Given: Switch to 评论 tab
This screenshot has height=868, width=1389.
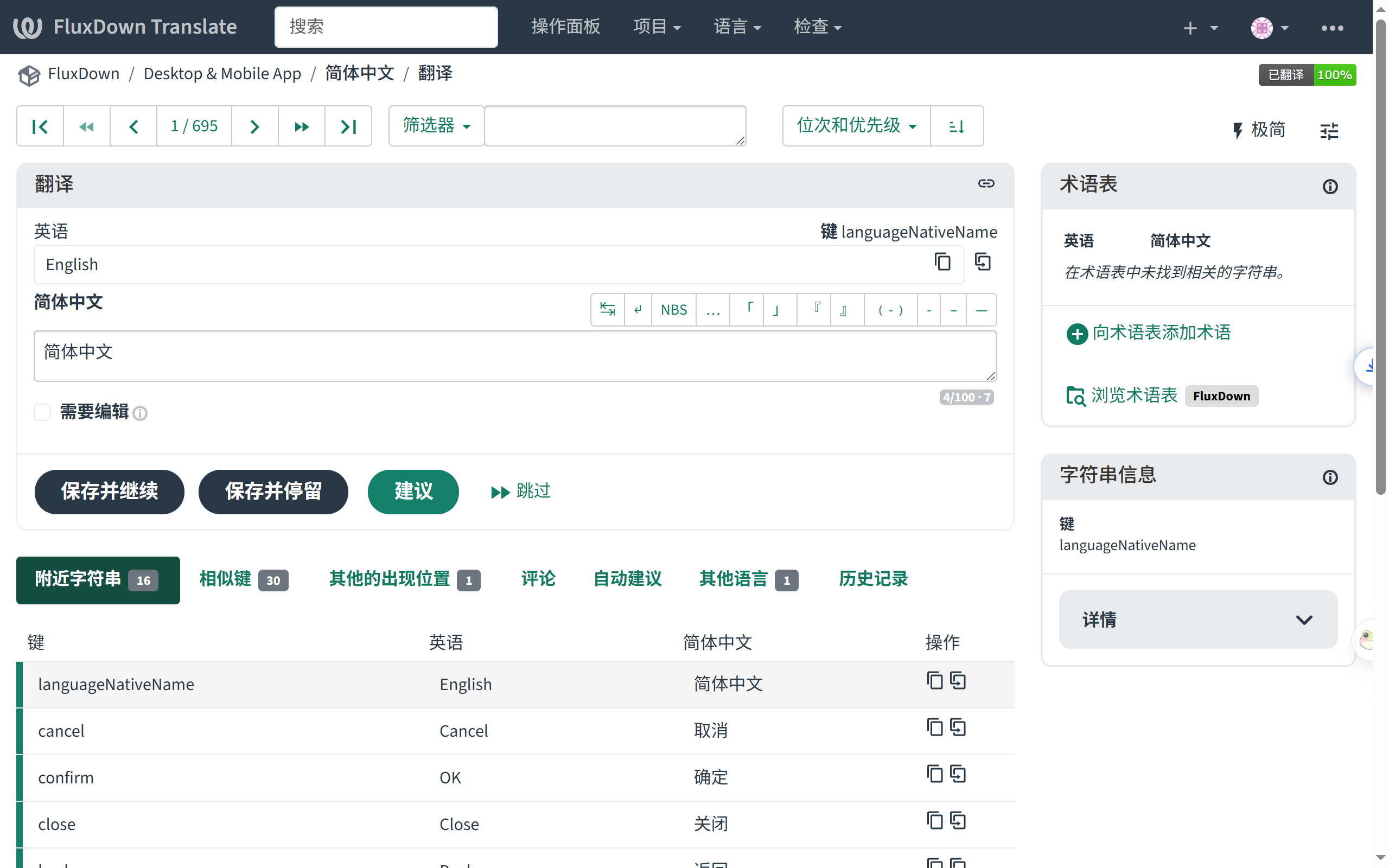Looking at the screenshot, I should (x=538, y=579).
